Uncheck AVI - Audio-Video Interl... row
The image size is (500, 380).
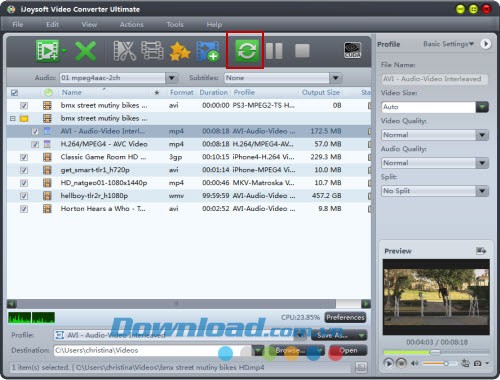pos(35,131)
